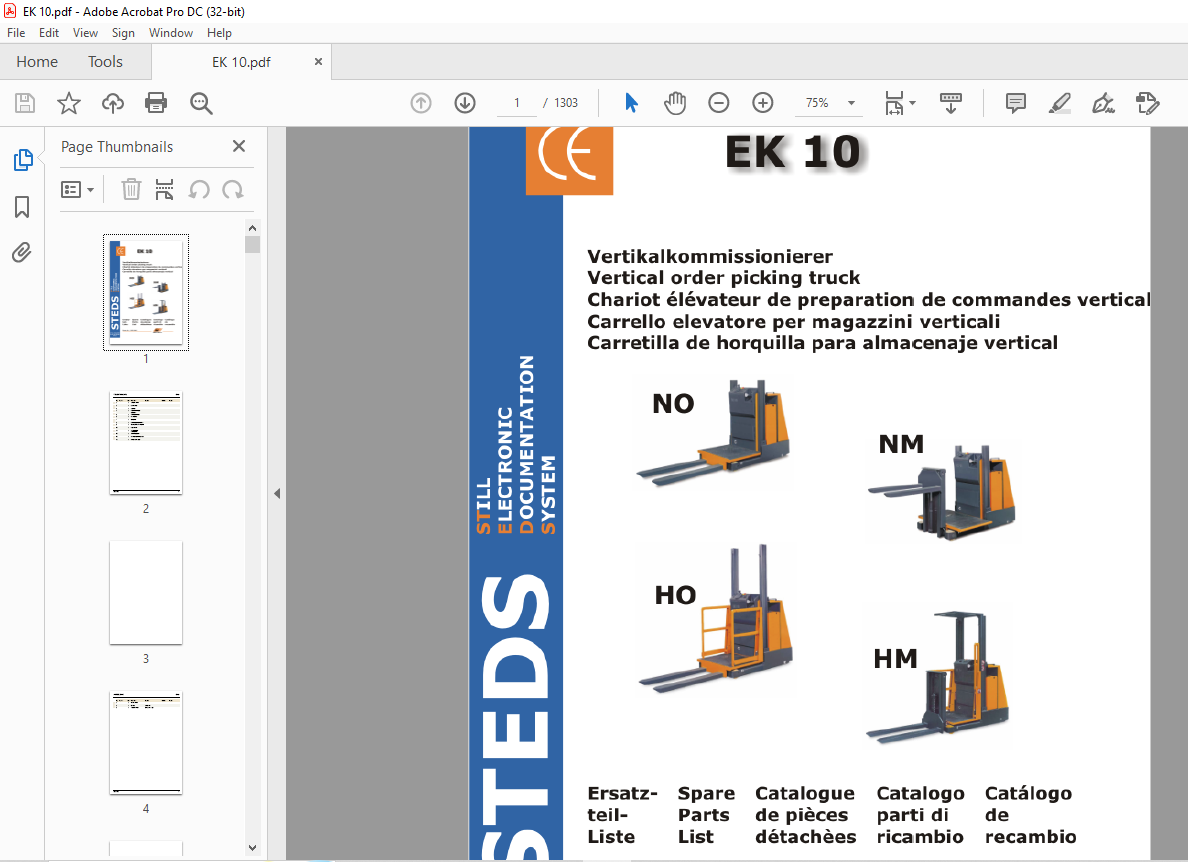Click the 'Page Thumbnails' panel title
This screenshot has height=862, width=1188.
coord(117,147)
